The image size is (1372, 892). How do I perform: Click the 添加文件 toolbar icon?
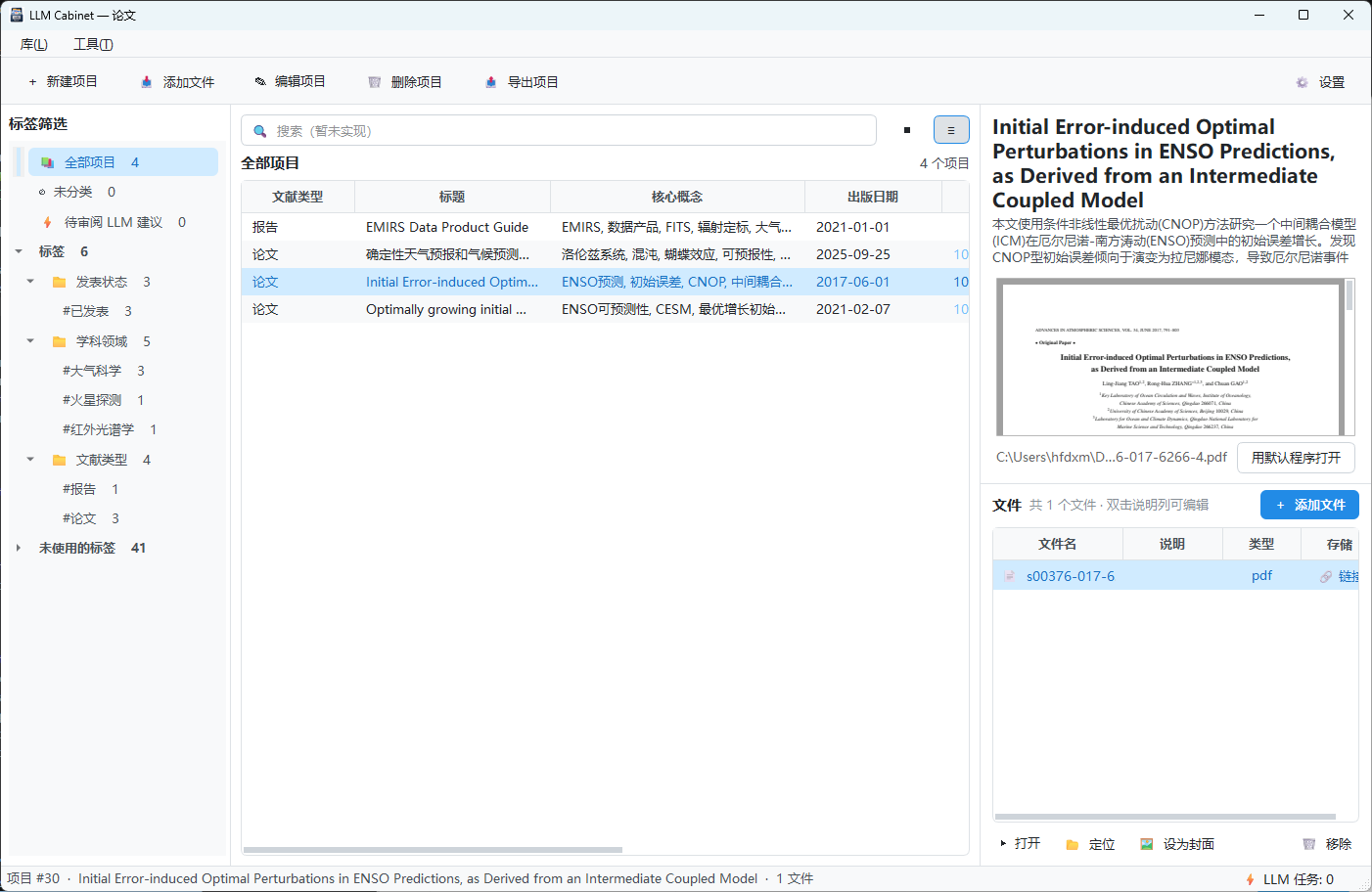pos(146,82)
